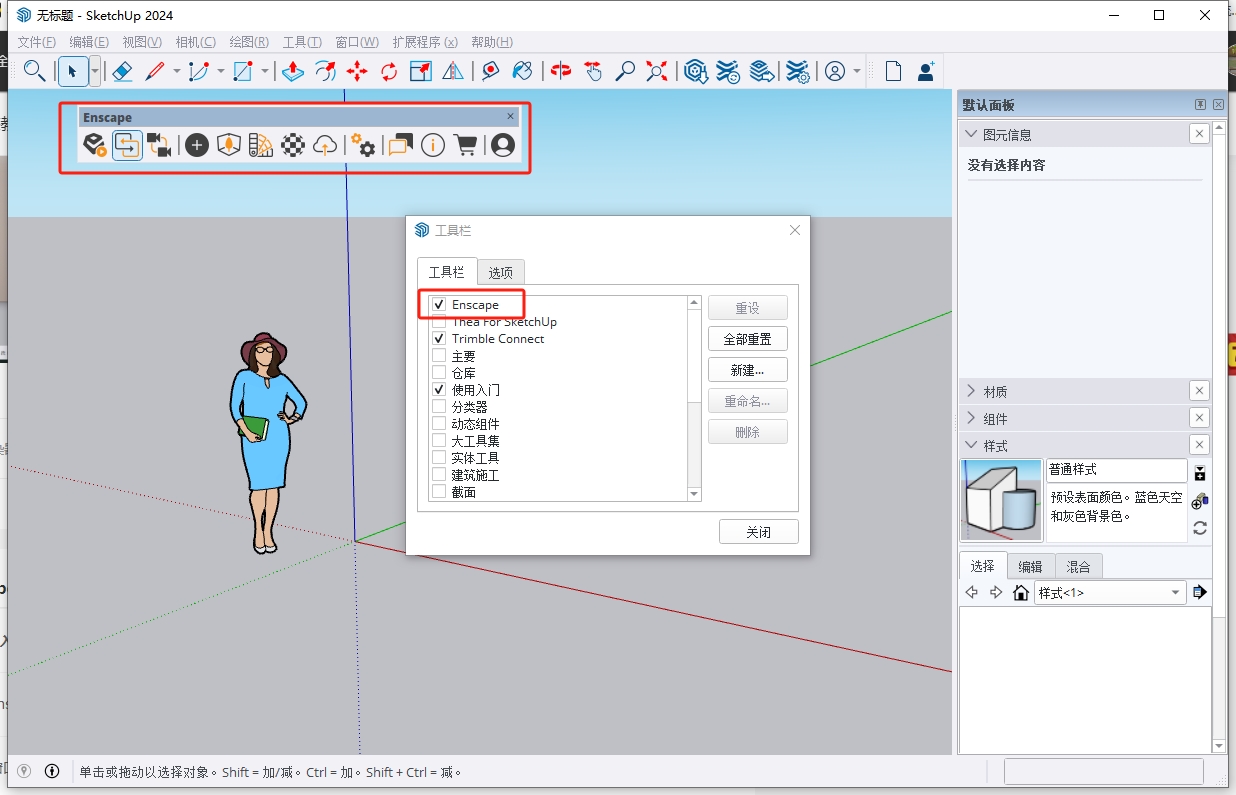The height and width of the screenshot is (795, 1236).
Task: Uncheck the Enscape toolbar checkbox
Action: pyautogui.click(x=439, y=304)
